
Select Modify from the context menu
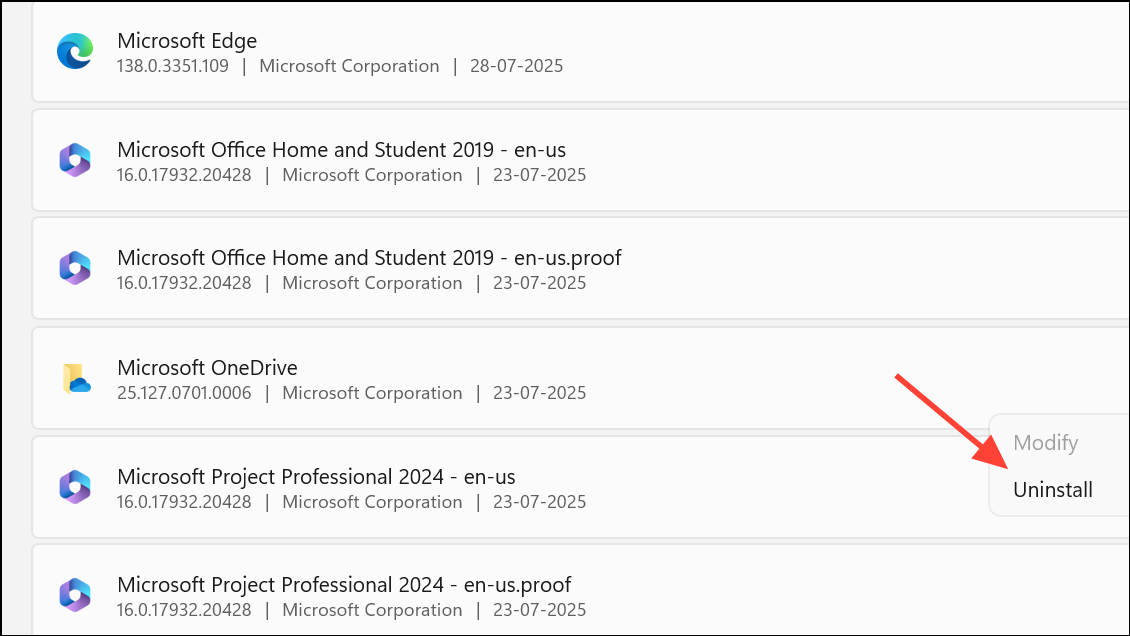pos(1046,443)
